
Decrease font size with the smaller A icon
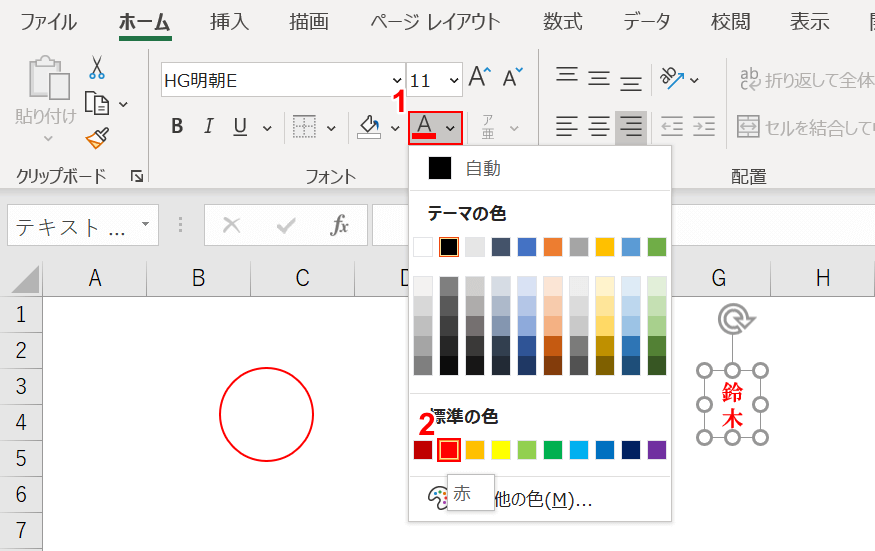point(512,78)
